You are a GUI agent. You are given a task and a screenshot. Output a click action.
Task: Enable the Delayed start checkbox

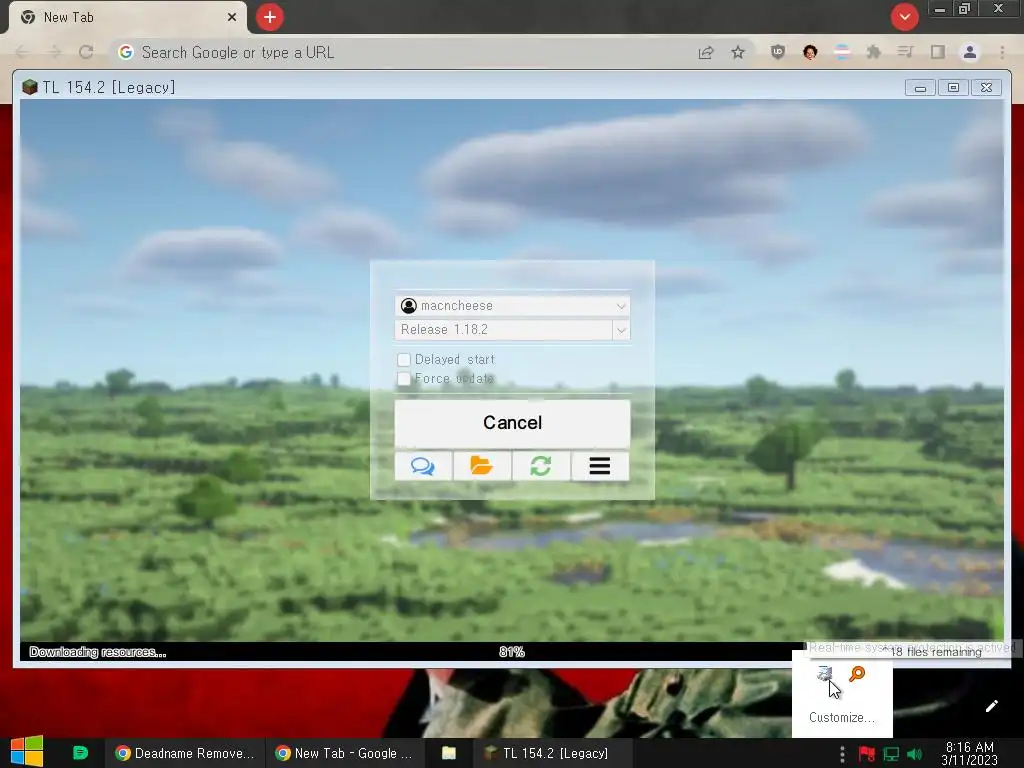click(404, 360)
